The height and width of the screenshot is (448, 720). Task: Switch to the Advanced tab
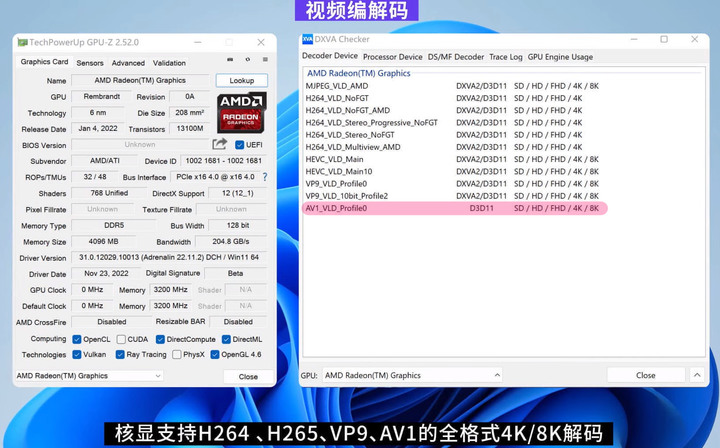tap(128, 63)
